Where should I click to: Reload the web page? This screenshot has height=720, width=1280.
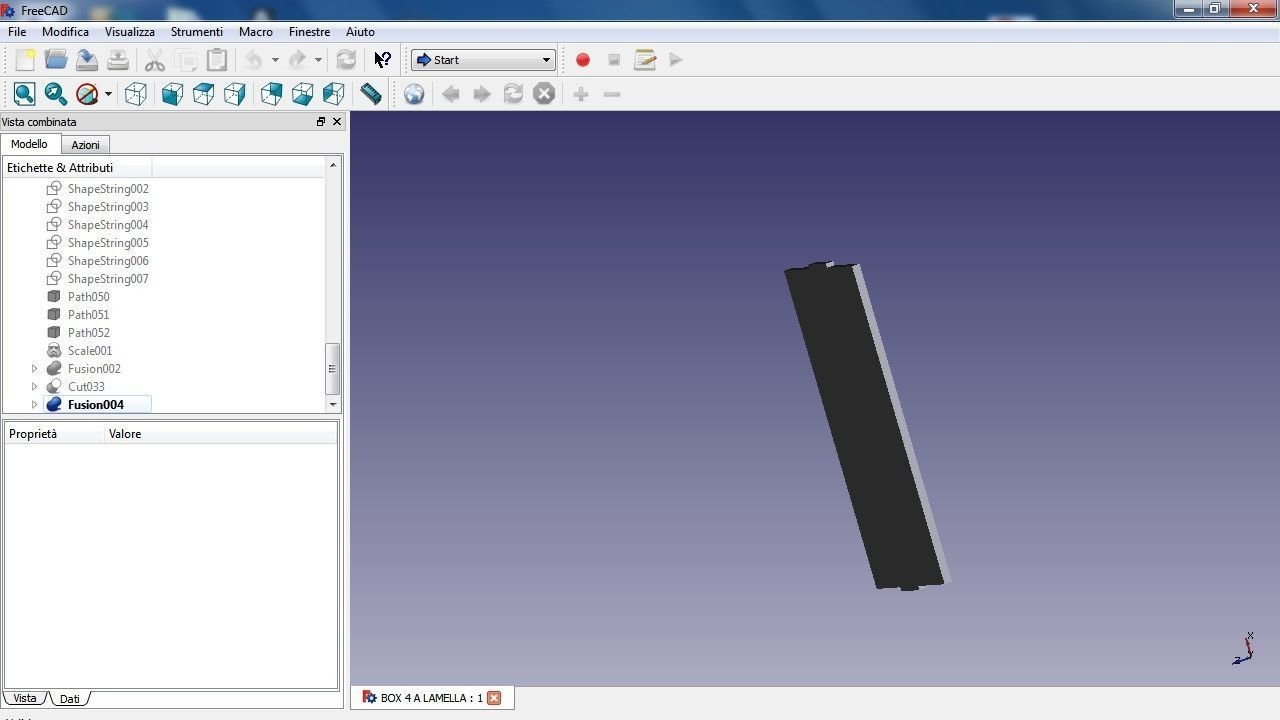(x=513, y=94)
